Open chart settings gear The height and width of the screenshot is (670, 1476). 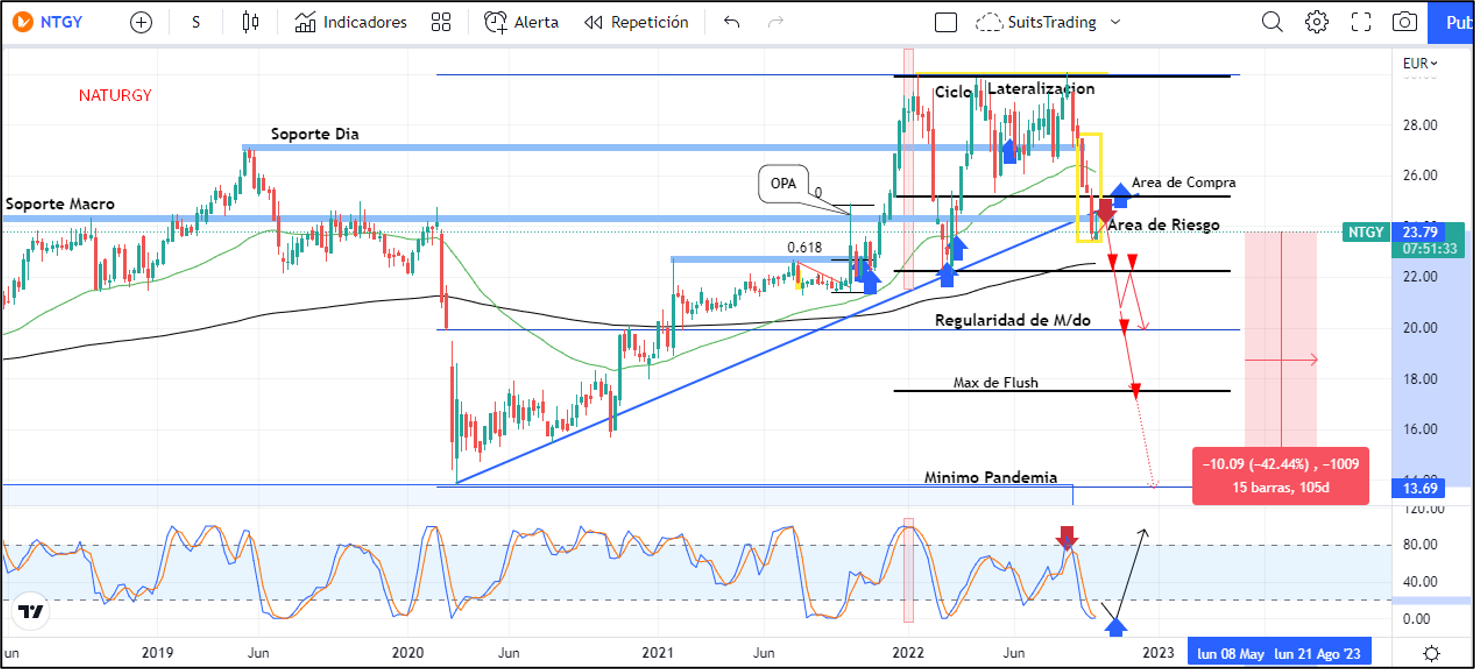1316,22
